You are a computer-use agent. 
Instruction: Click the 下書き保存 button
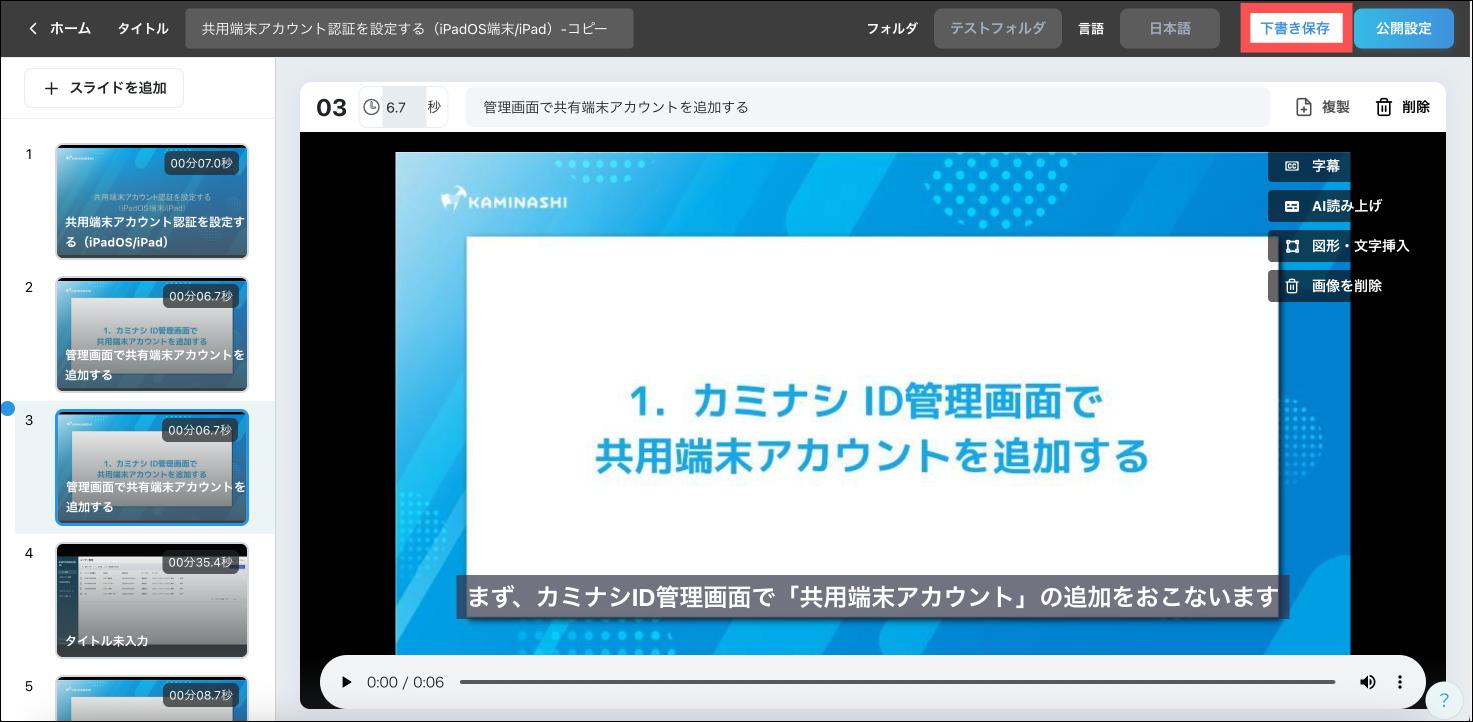pos(1296,29)
